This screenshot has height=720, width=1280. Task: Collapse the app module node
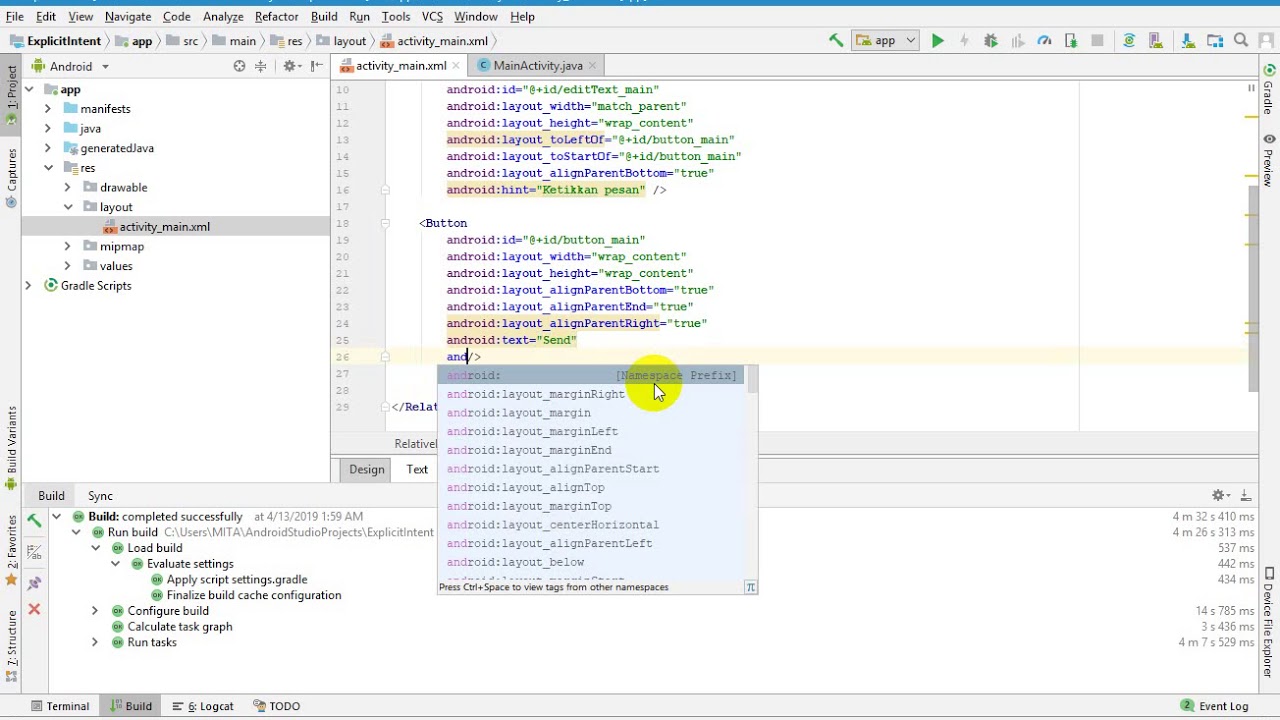pyautogui.click(x=29, y=89)
